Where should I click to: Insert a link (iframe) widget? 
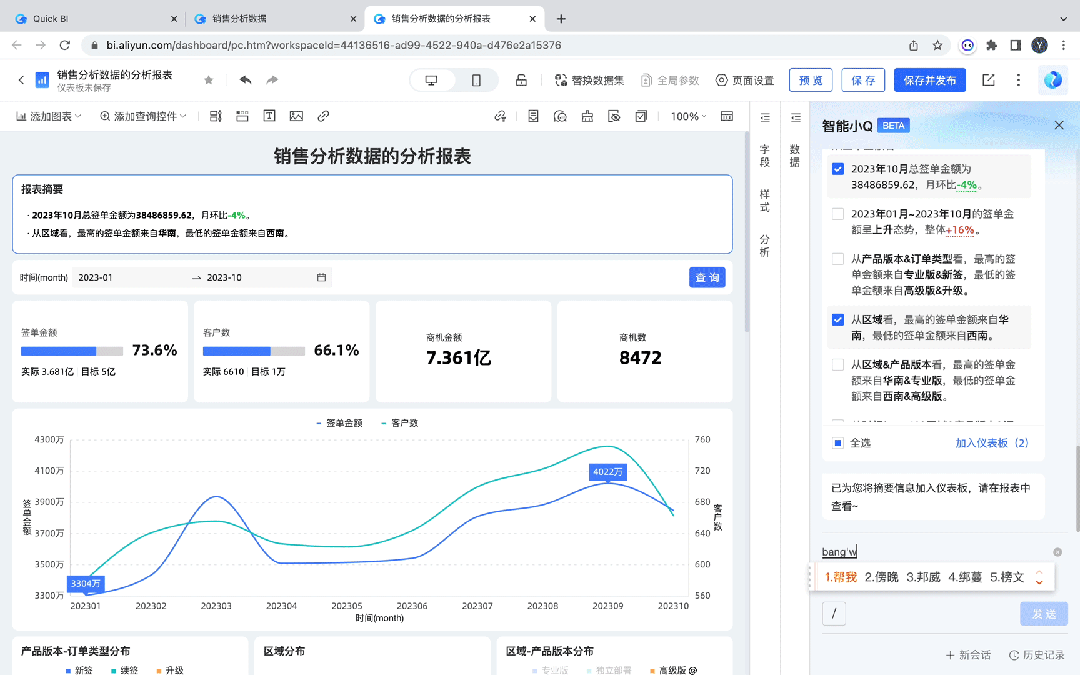323,116
